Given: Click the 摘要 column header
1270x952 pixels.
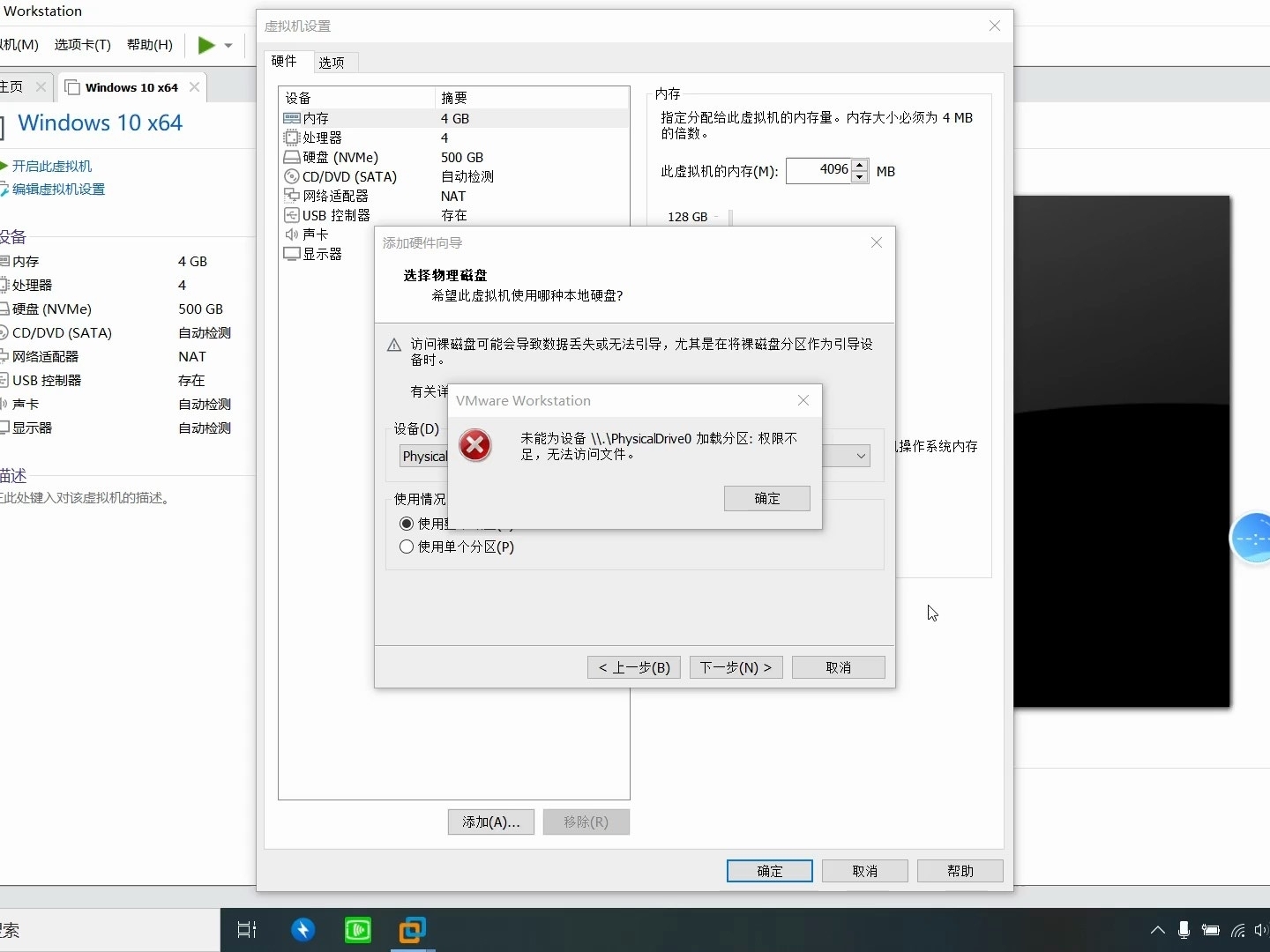Looking at the screenshot, I should 533,97.
